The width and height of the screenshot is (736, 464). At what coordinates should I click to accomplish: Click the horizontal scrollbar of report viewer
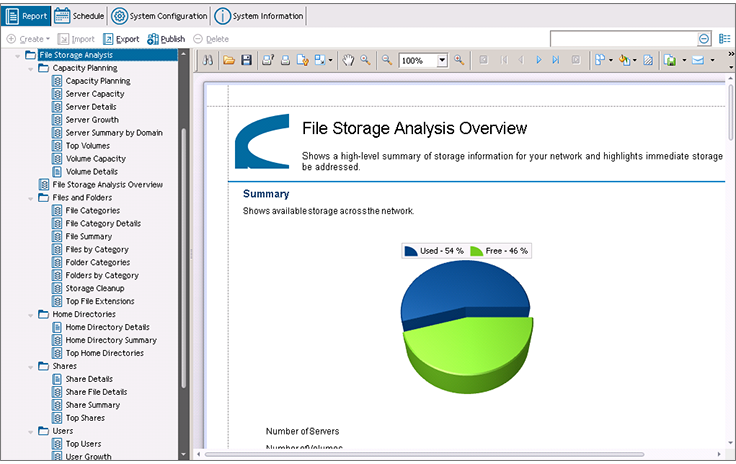click(424, 454)
